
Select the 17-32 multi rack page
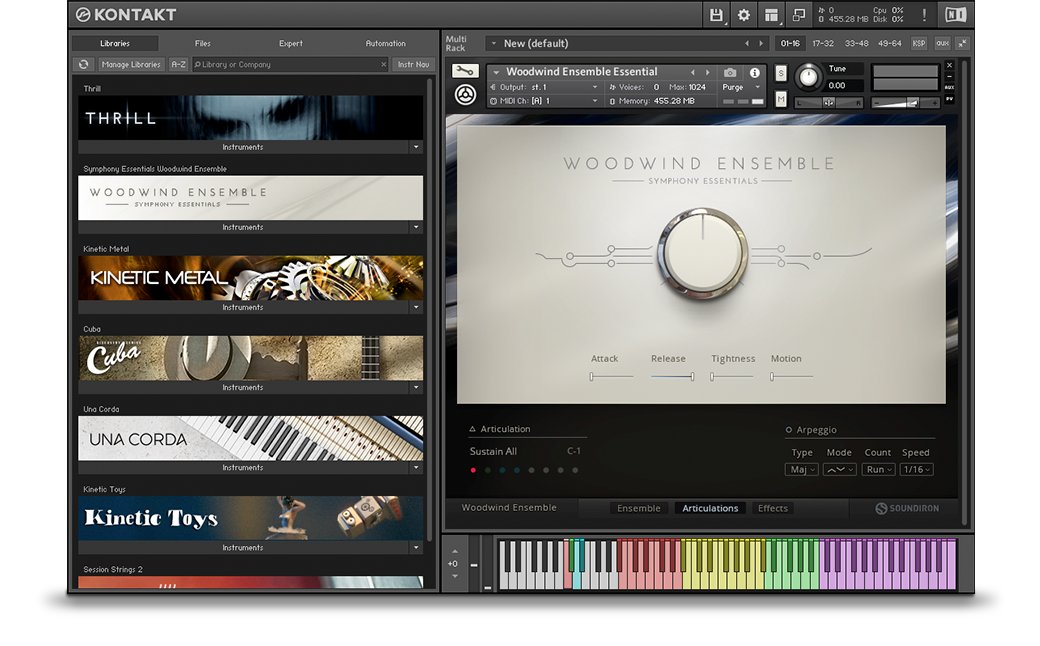point(822,43)
